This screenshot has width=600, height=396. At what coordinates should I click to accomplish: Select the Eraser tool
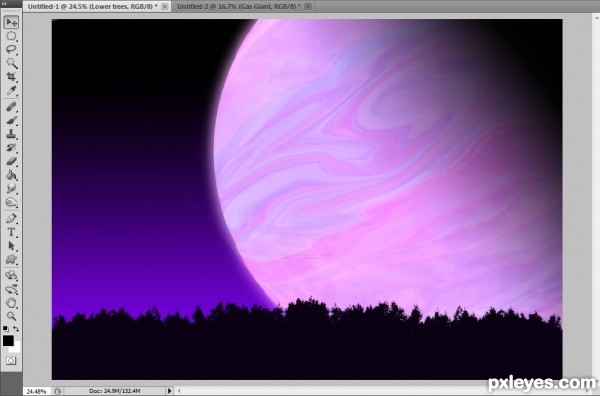(11, 161)
